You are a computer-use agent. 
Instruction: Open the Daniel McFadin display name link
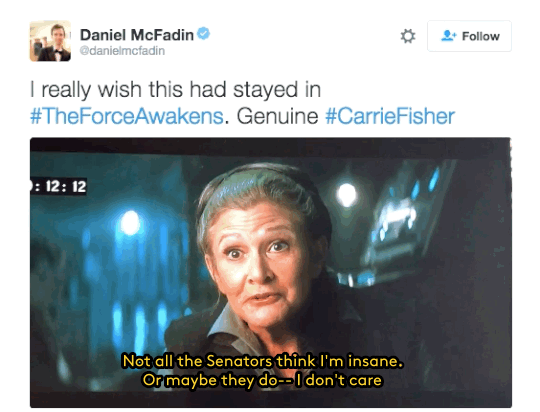pos(137,35)
